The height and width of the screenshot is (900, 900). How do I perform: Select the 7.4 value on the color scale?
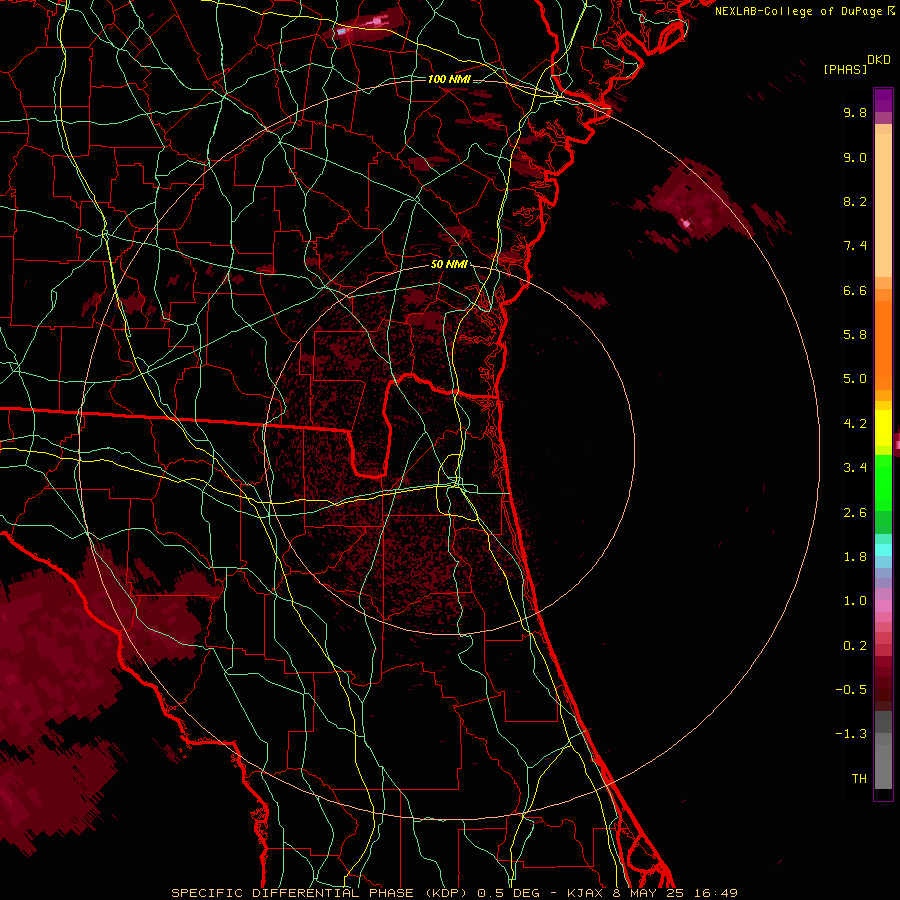pyautogui.click(x=855, y=246)
